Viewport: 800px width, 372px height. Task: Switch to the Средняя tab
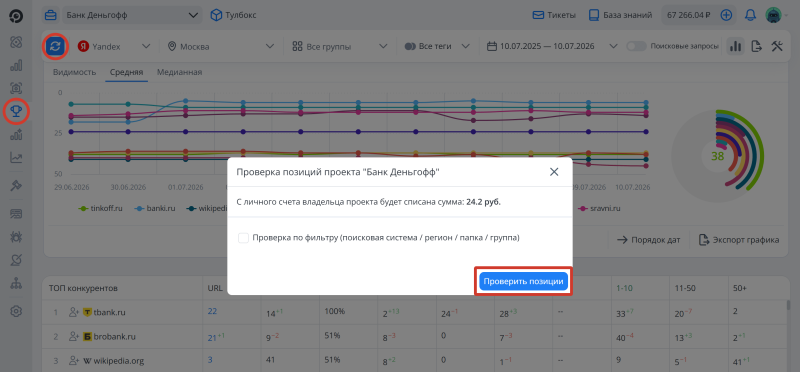pyautogui.click(x=127, y=72)
